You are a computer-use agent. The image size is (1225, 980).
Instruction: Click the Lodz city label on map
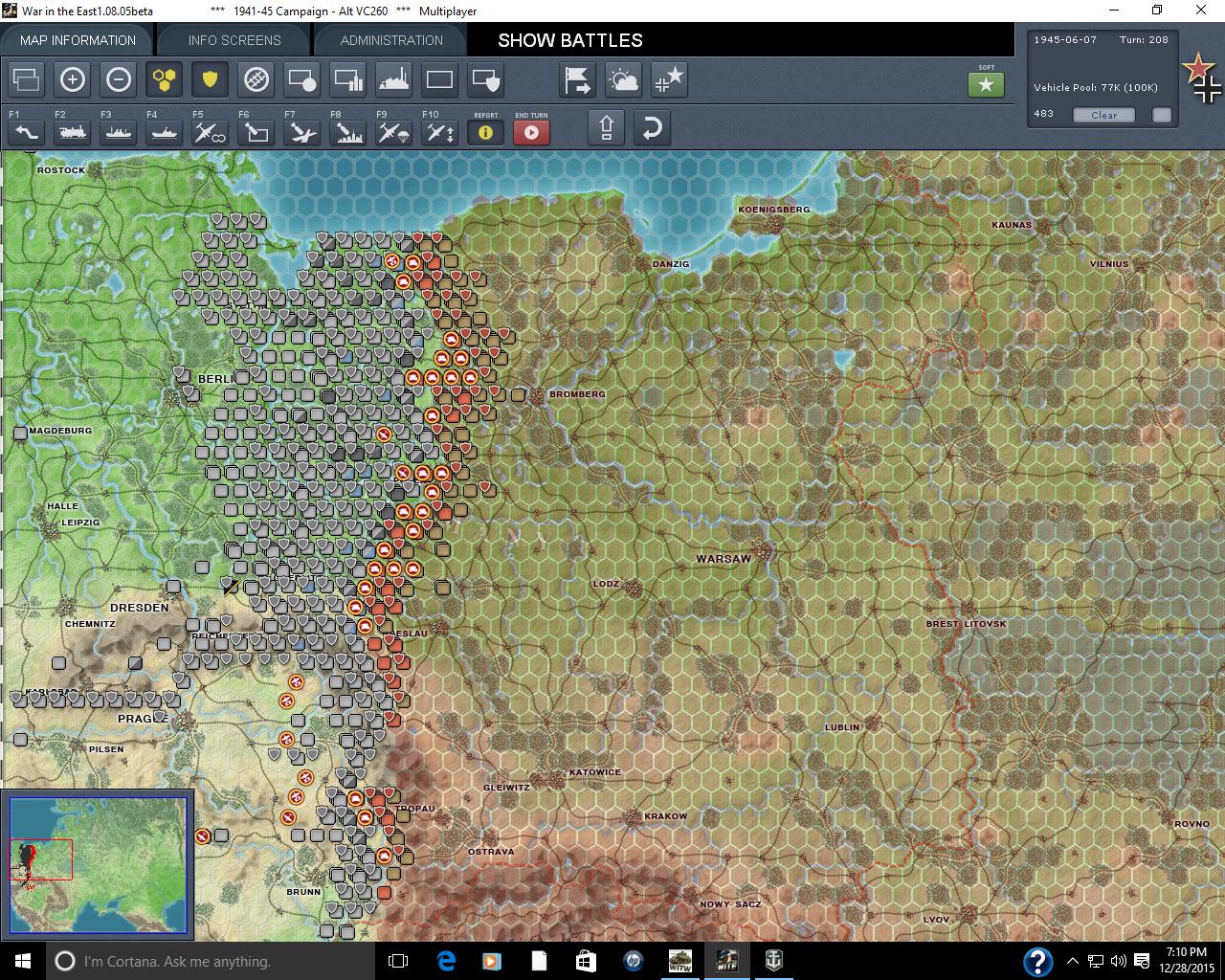tap(606, 584)
